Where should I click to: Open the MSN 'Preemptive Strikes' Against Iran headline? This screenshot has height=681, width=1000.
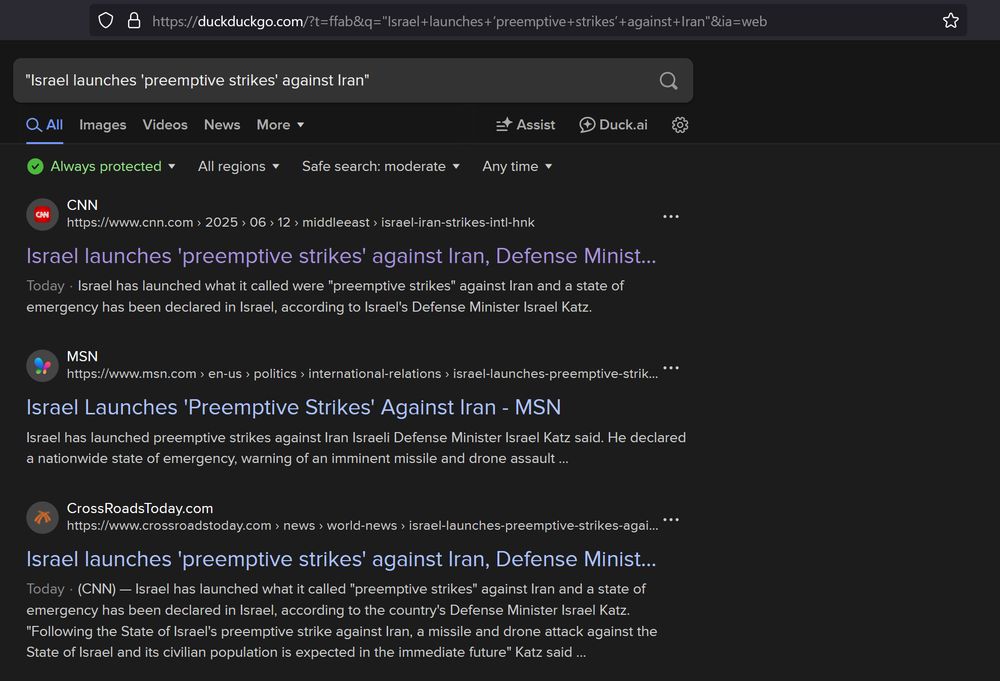pyautogui.click(x=293, y=407)
